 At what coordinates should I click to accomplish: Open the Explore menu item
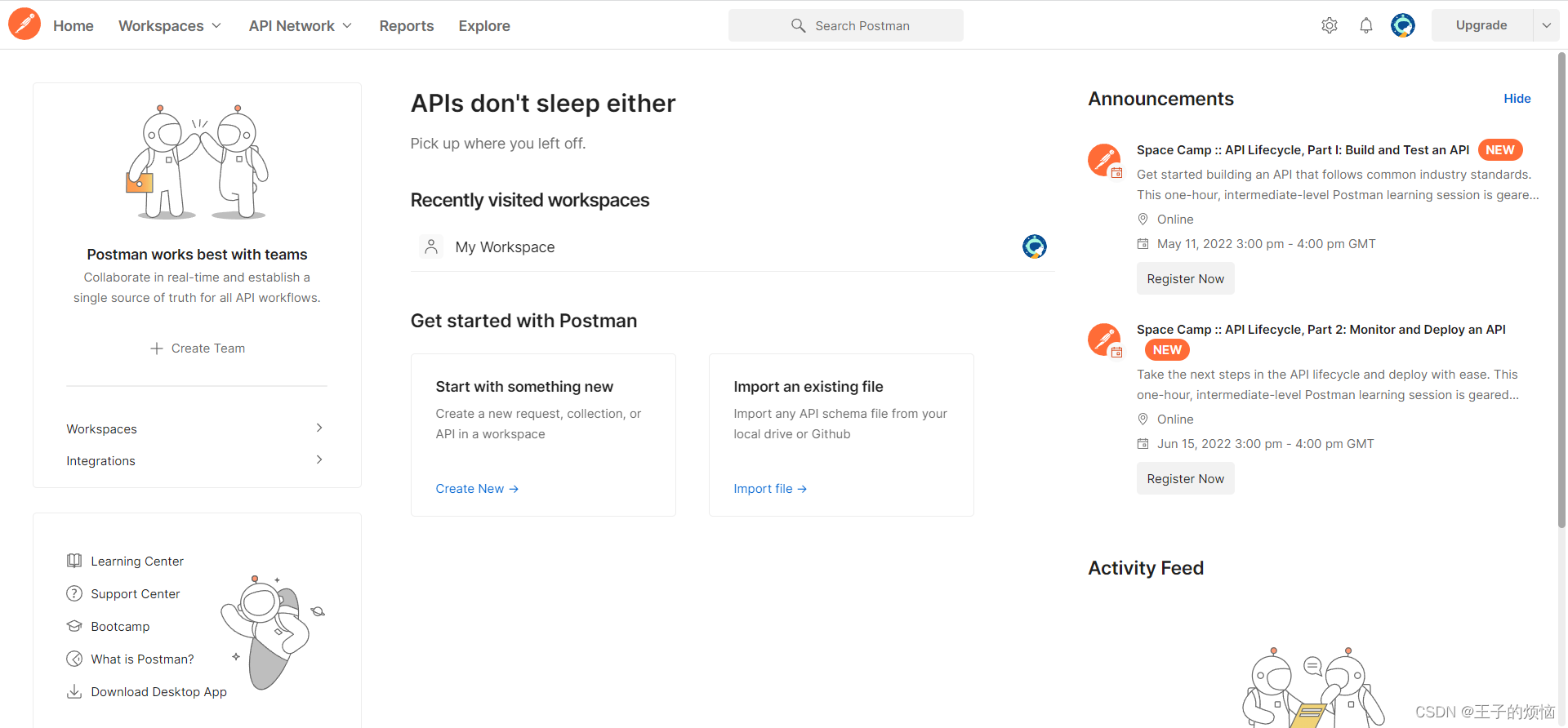484,26
